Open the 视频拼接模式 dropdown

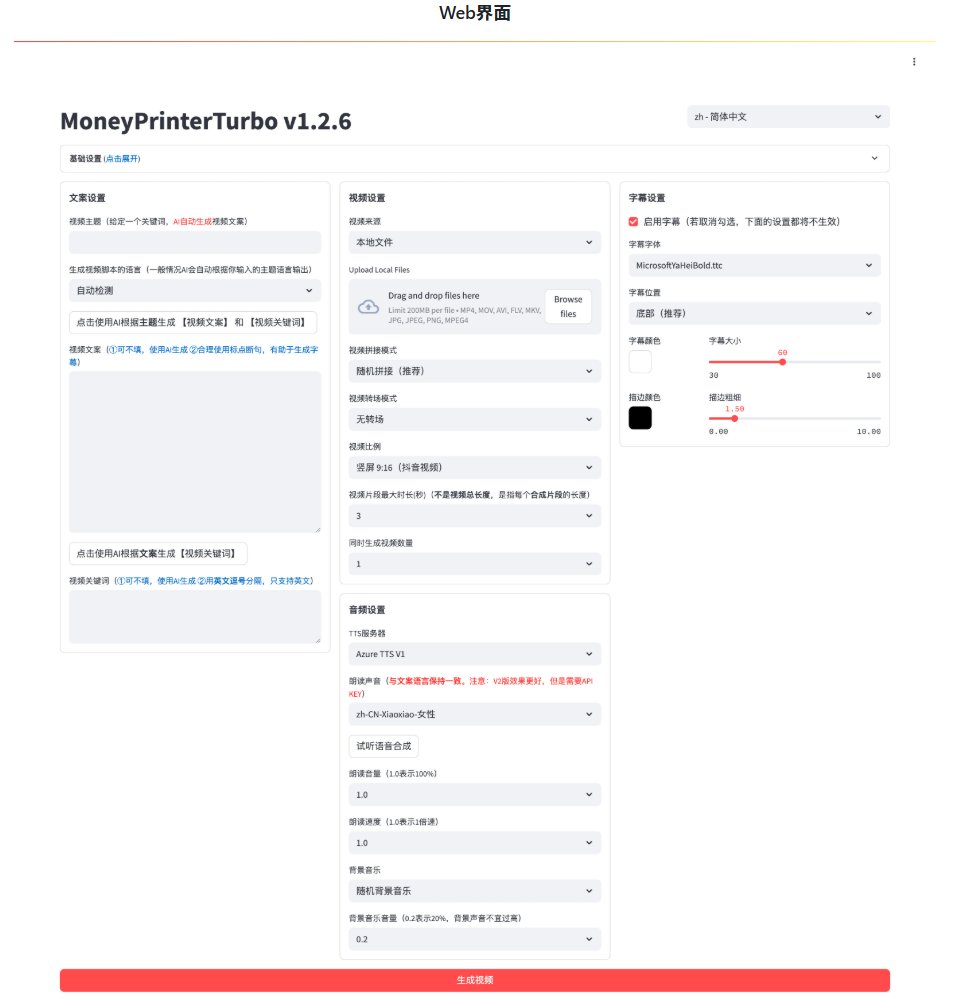474,371
